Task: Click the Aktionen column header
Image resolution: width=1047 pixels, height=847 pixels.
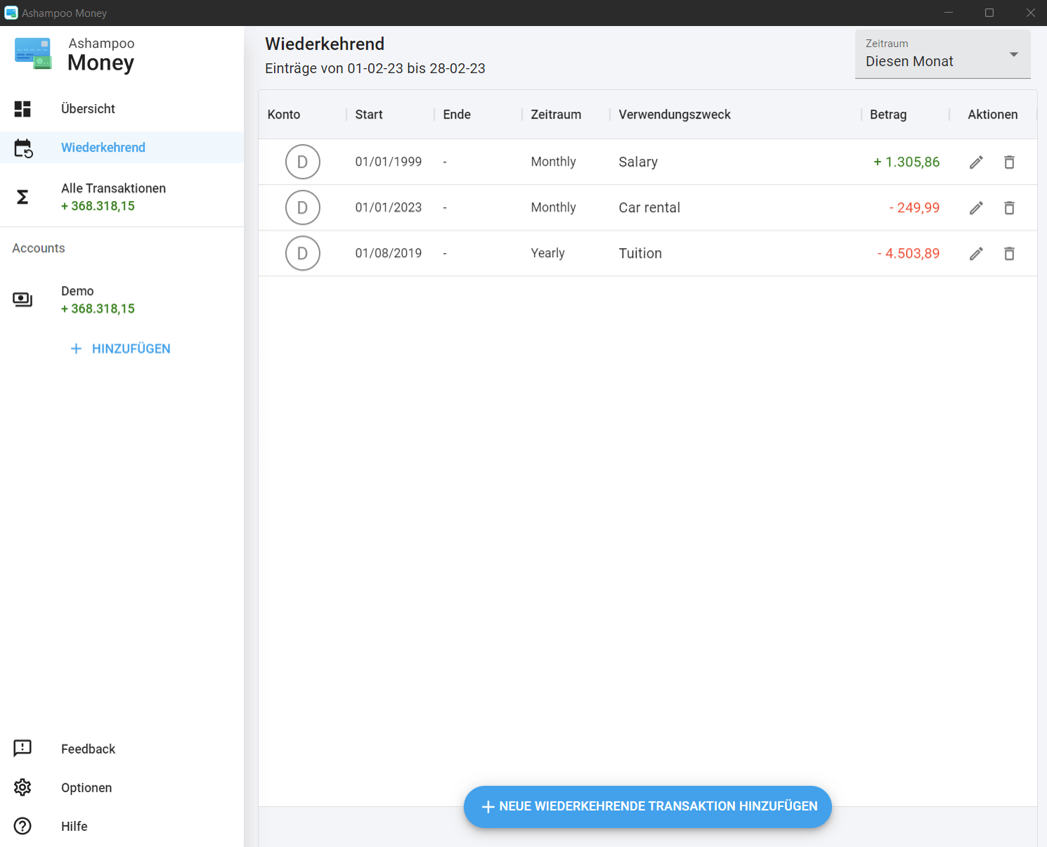Action: (x=992, y=114)
